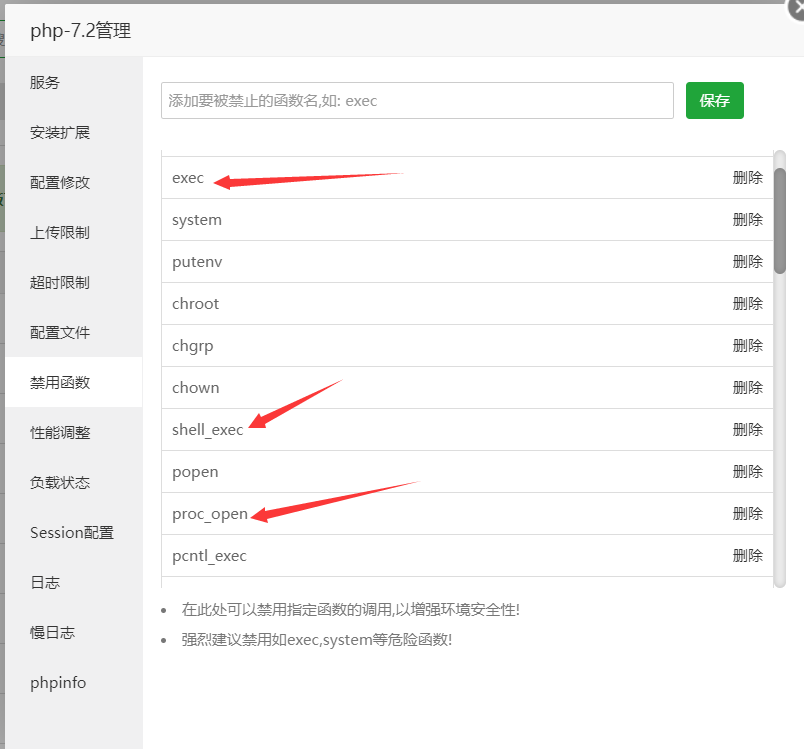The width and height of the screenshot is (804, 749).
Task: Delete the shell_exec row
Action: (x=747, y=430)
